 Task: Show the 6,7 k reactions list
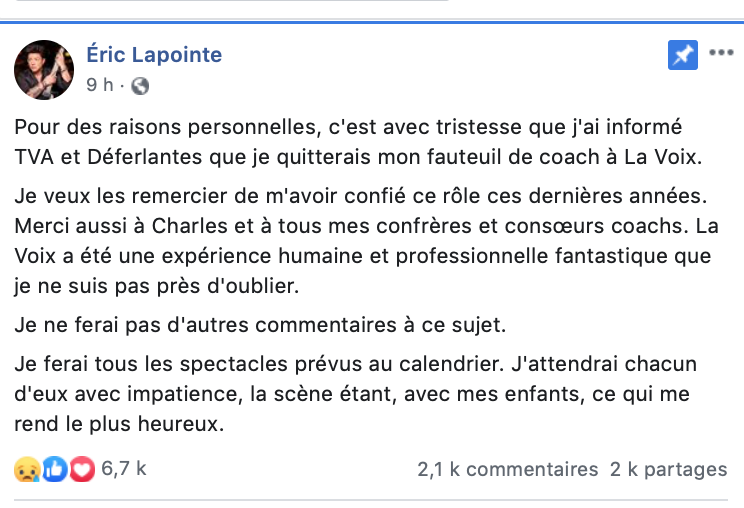point(124,469)
